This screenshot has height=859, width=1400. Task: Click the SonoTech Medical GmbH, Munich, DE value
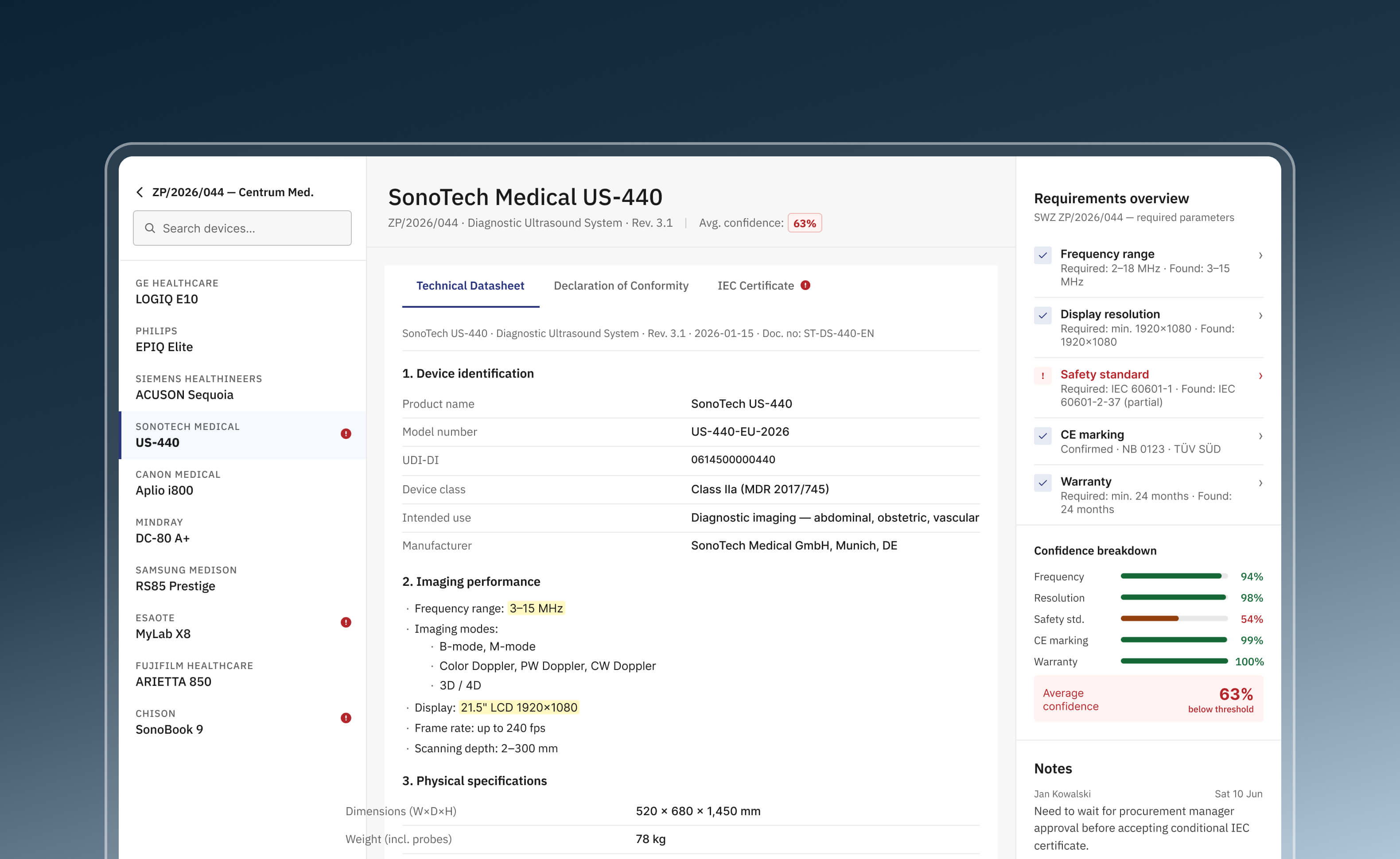(x=794, y=546)
